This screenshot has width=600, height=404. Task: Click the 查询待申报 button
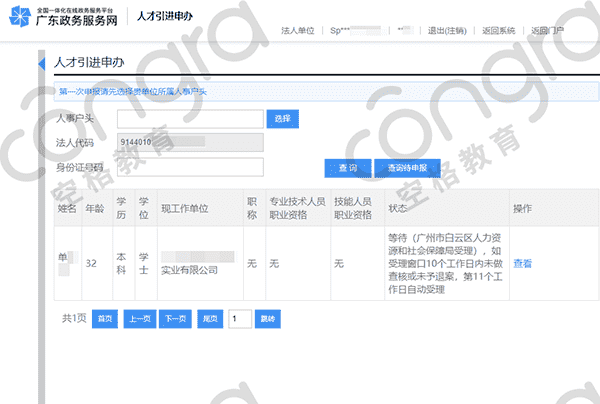pyautogui.click(x=407, y=168)
